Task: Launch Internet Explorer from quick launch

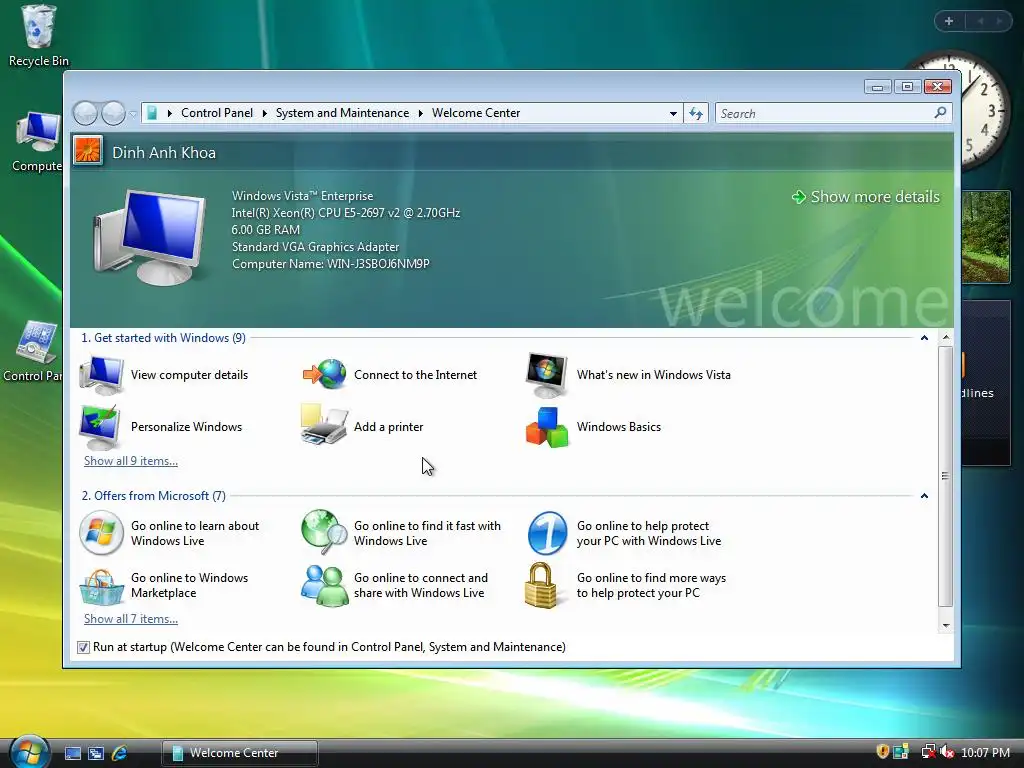Action: (120, 753)
